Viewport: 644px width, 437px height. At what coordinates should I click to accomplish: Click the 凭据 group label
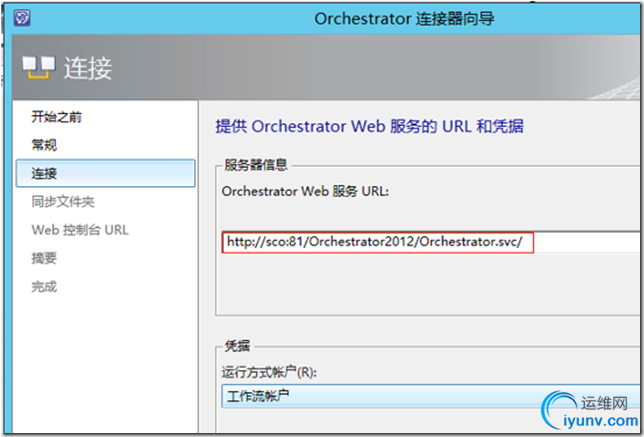point(237,346)
